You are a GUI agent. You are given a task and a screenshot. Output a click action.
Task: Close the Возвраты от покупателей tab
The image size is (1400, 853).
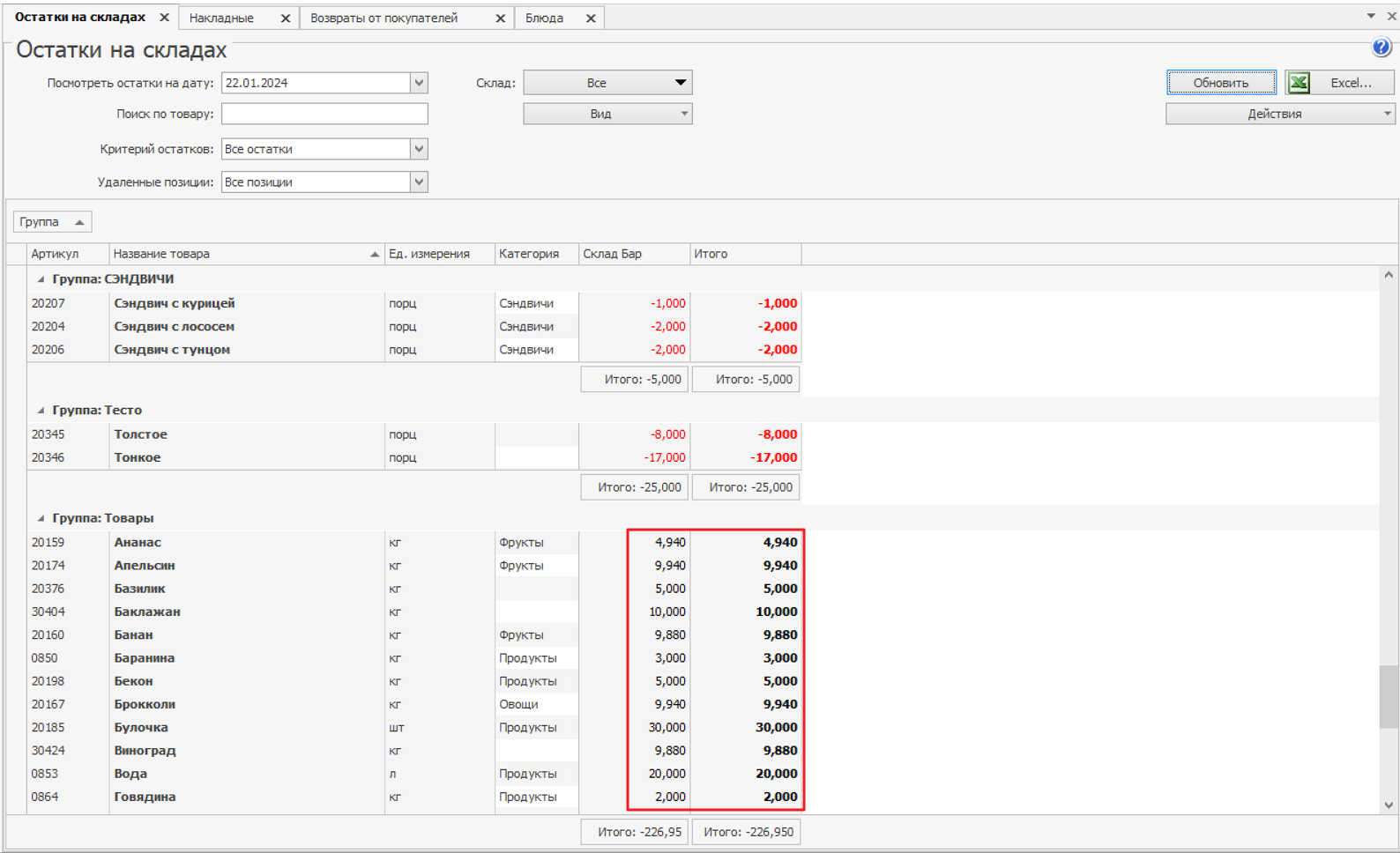tap(500, 18)
